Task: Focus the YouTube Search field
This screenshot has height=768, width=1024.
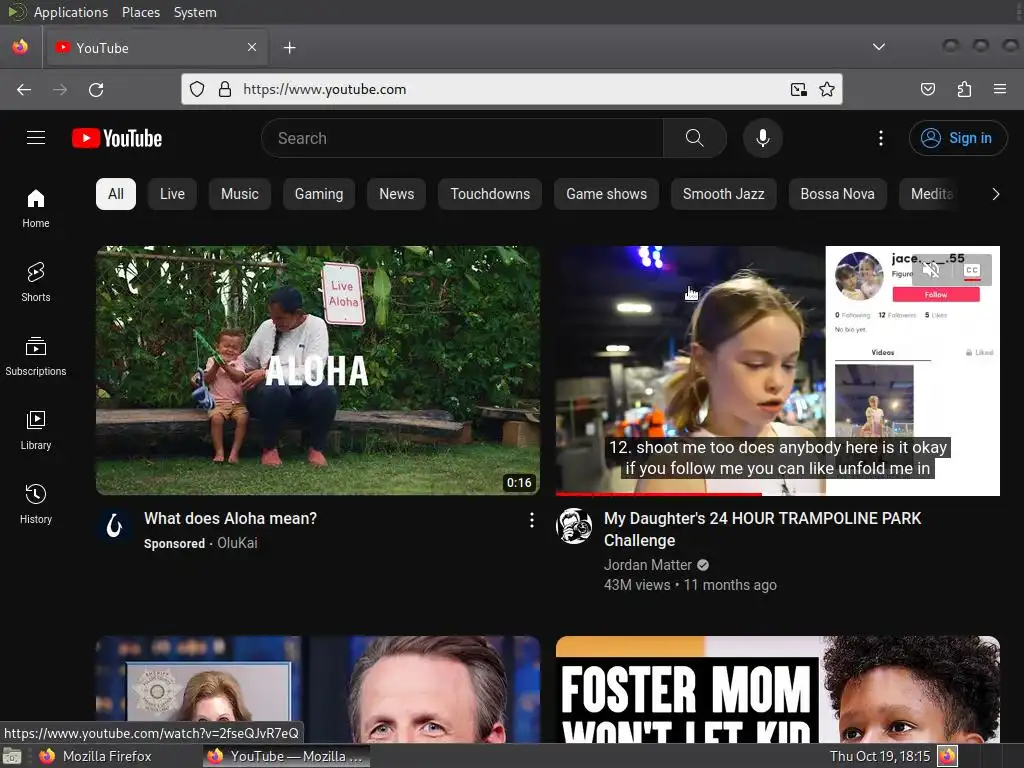Action: pos(462,138)
